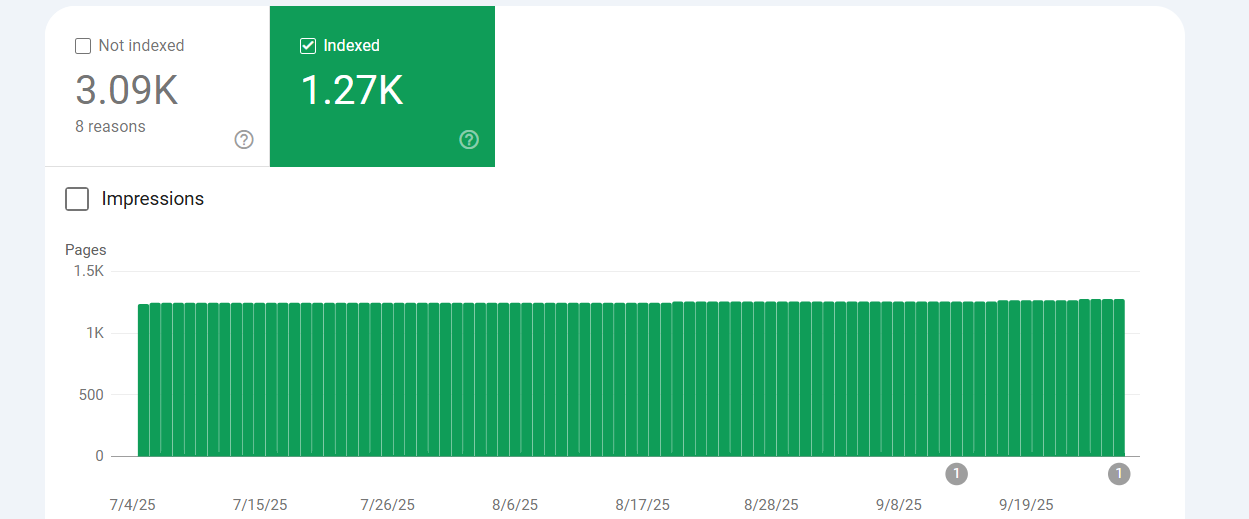Click the Pages axis title
1249x519 pixels.
tap(86, 250)
